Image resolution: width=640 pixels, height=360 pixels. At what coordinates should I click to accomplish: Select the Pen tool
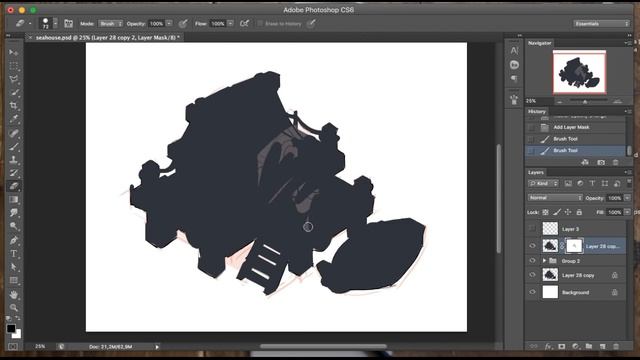click(x=13, y=240)
